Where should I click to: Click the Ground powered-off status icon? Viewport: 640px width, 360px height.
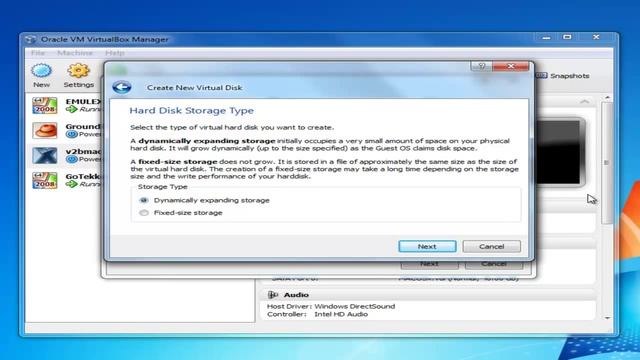click(x=72, y=134)
